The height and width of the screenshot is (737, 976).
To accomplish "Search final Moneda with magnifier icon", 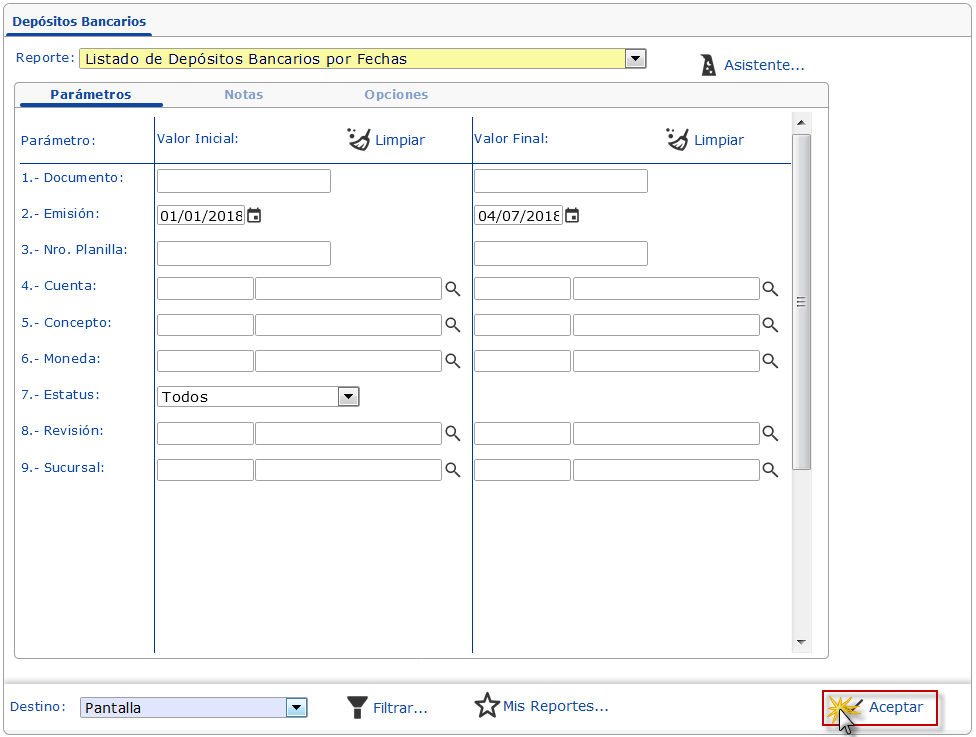I will tap(770, 361).
